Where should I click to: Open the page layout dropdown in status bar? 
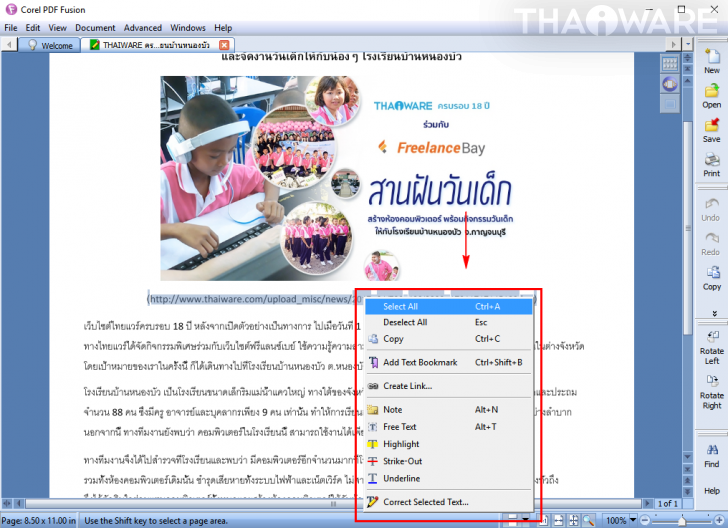pos(526,518)
